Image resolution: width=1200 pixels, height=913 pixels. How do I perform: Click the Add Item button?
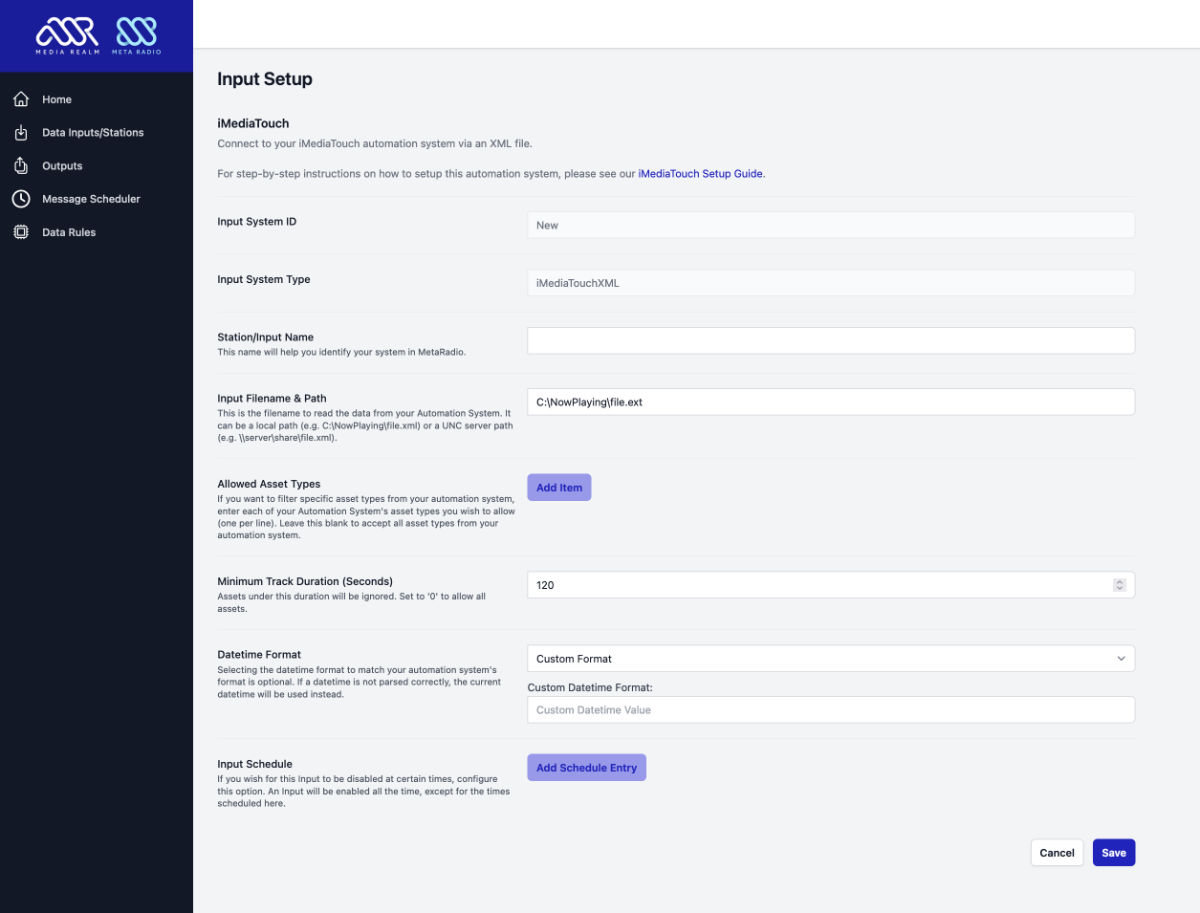click(x=559, y=487)
